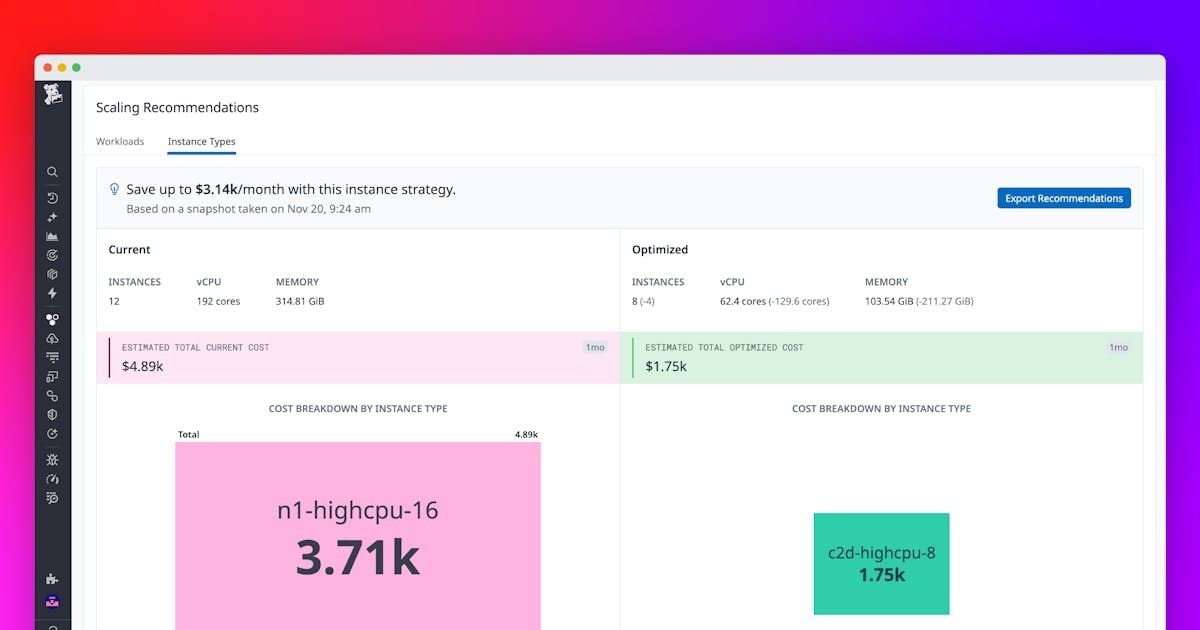
Task: Open the stacked lines logs icon
Action: point(52,357)
